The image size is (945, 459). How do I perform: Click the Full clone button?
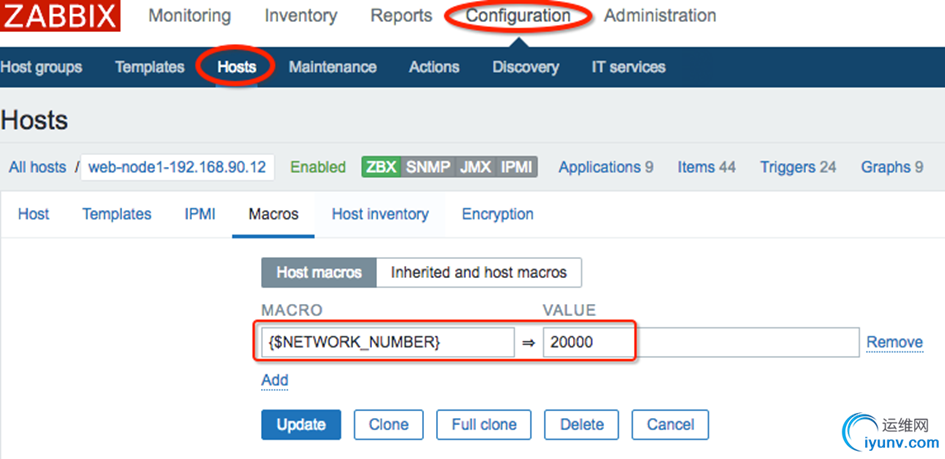[x=484, y=424]
